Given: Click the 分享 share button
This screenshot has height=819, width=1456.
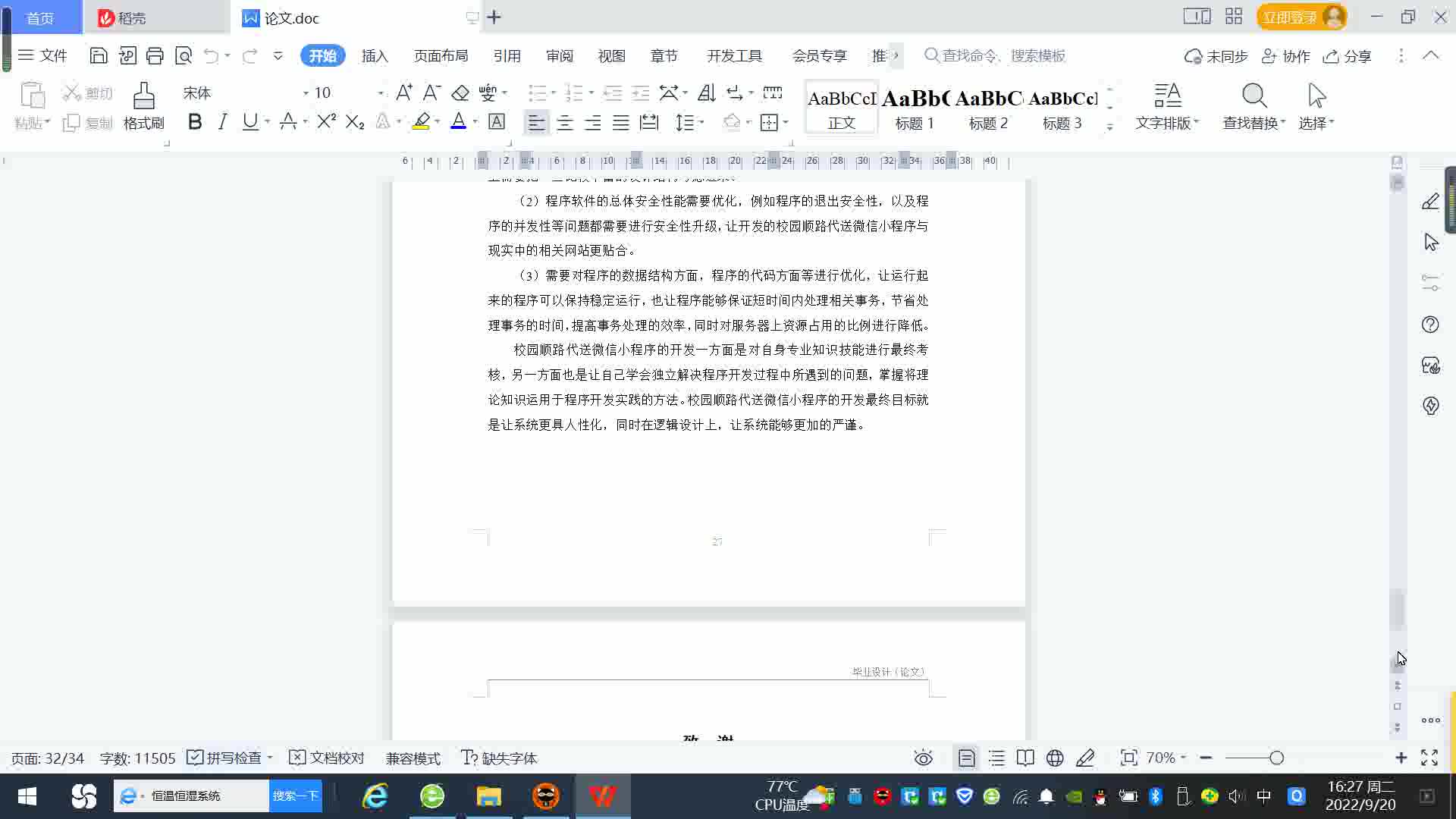Looking at the screenshot, I should 1348,55.
